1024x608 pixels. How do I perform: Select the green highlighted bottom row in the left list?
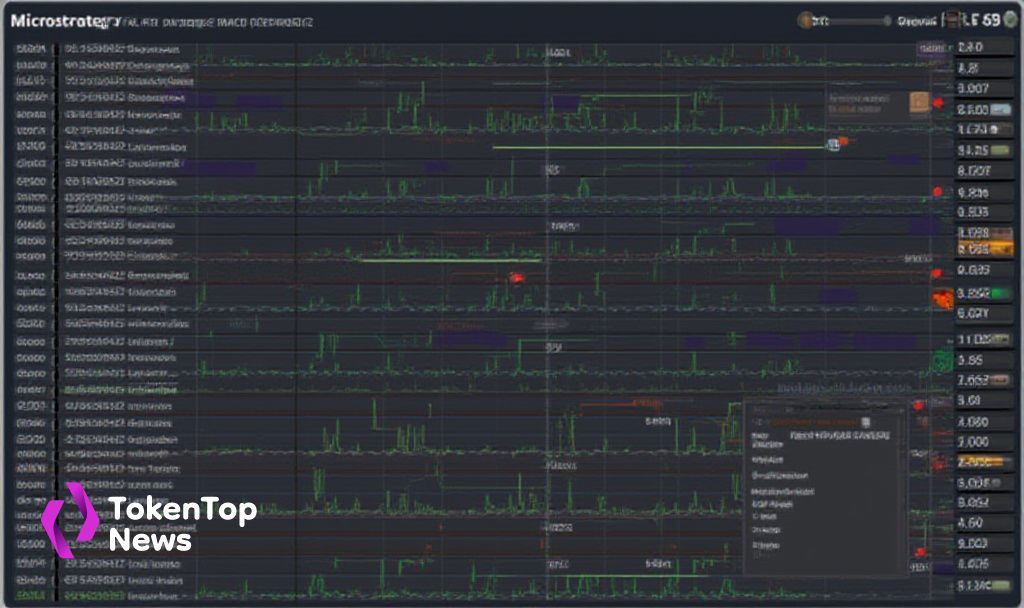point(98,596)
